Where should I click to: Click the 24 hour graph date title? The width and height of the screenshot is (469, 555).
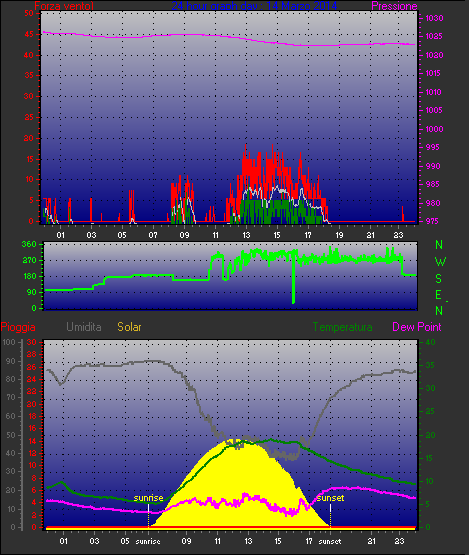254,6
